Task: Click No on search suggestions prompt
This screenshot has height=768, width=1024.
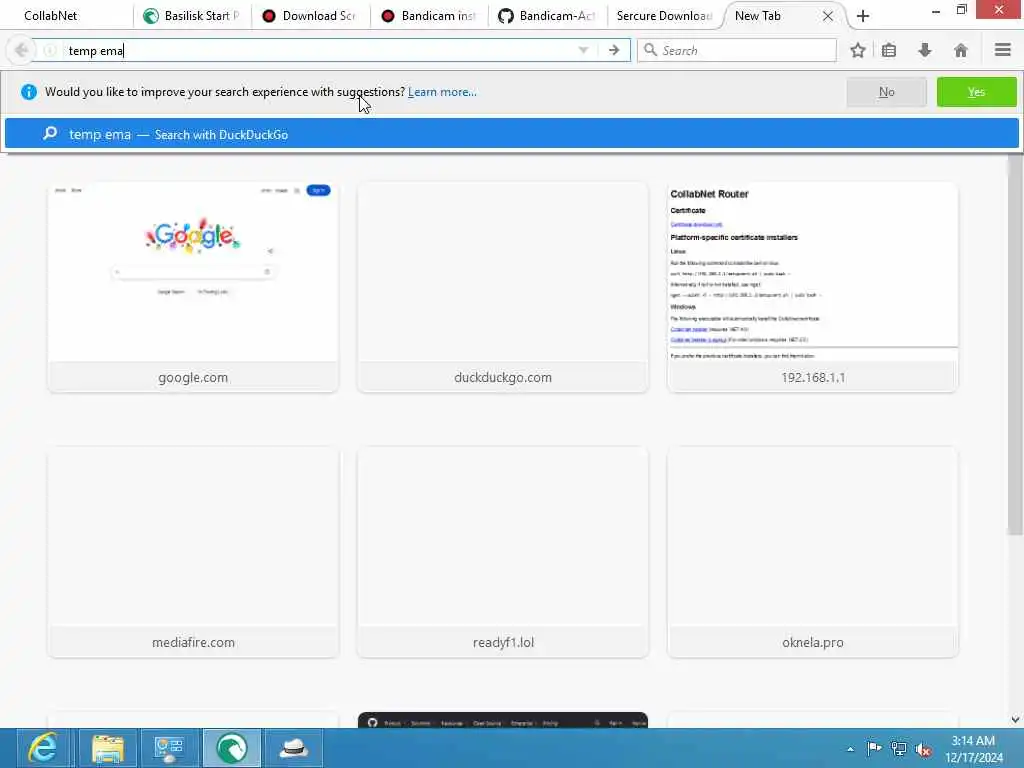Action: pyautogui.click(x=886, y=92)
